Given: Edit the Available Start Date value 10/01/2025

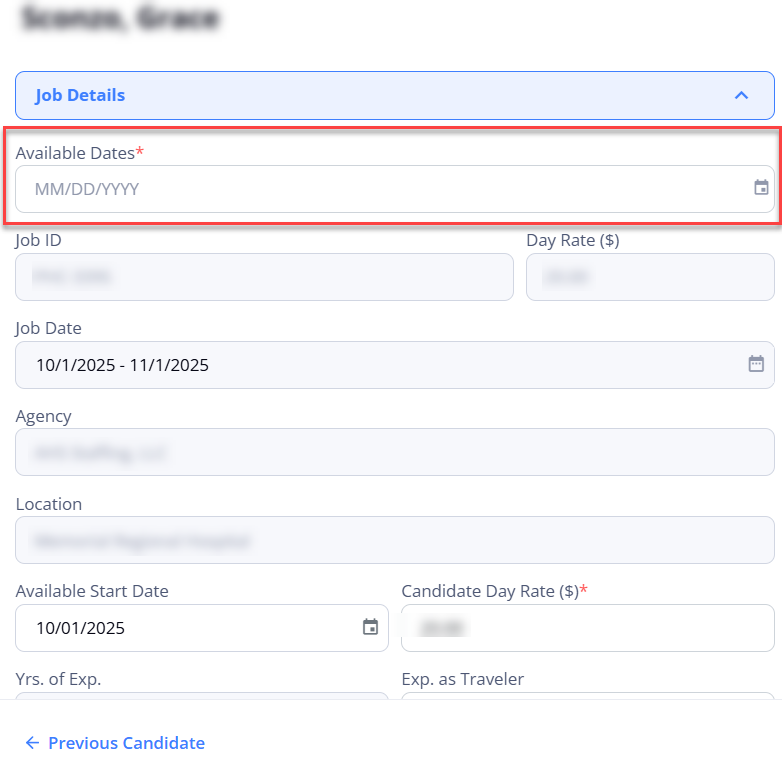Looking at the screenshot, I should 190,628.
